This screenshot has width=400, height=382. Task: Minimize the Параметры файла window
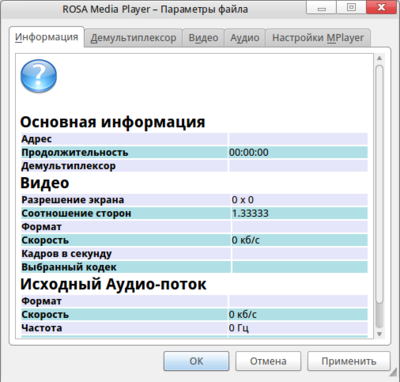coord(322,7)
